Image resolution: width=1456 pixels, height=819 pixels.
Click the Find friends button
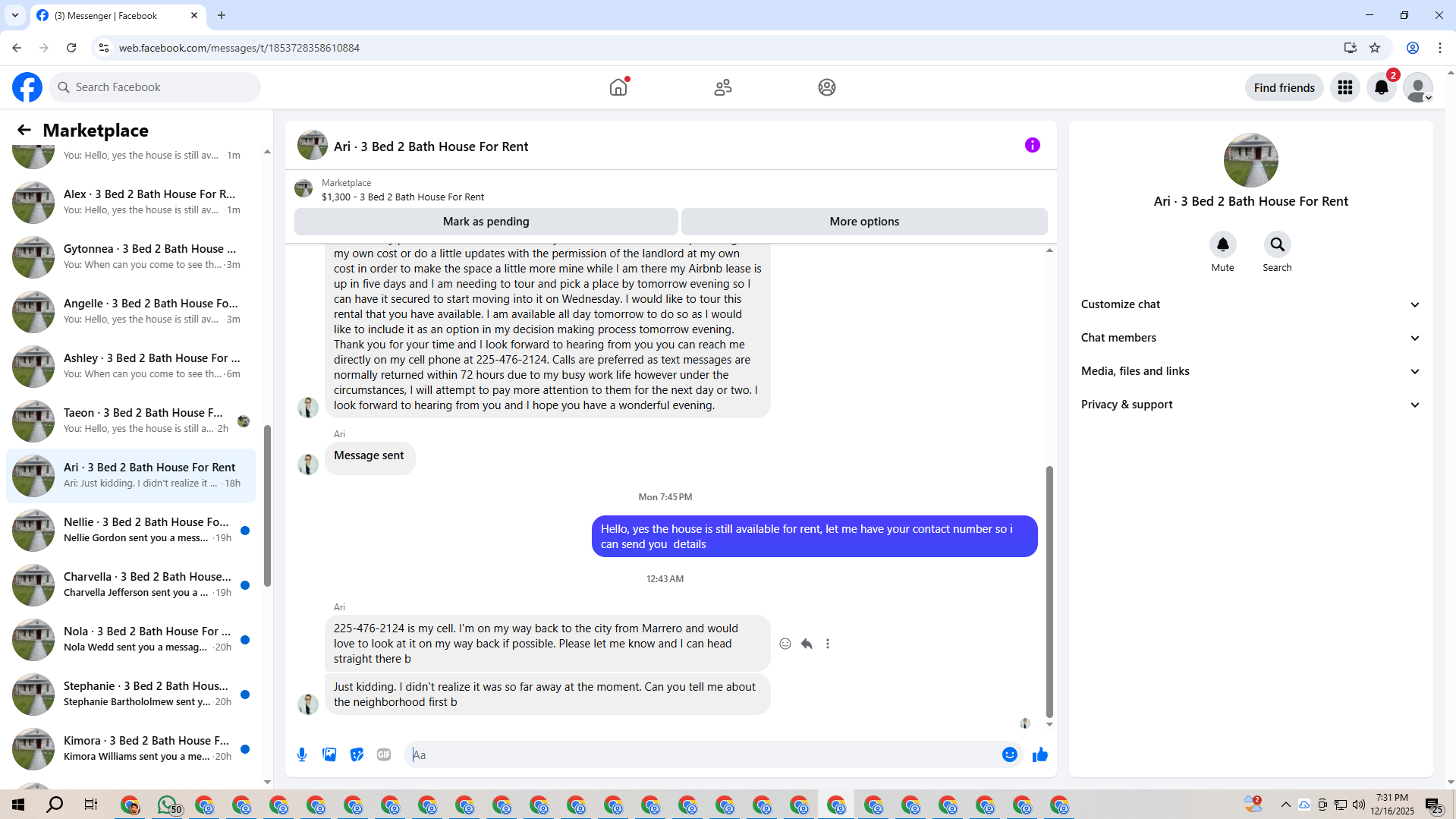point(1284,87)
